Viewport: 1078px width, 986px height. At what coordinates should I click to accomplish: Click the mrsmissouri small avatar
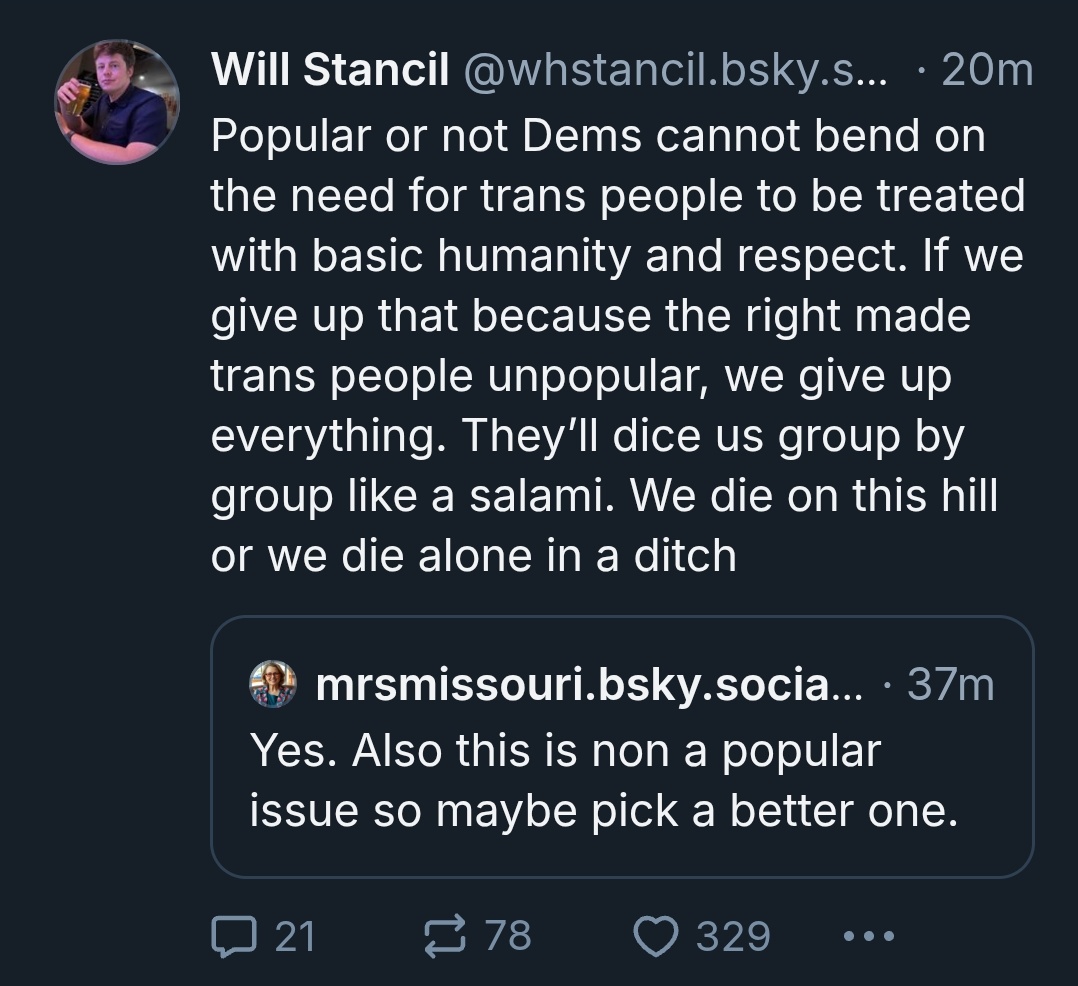point(273,684)
